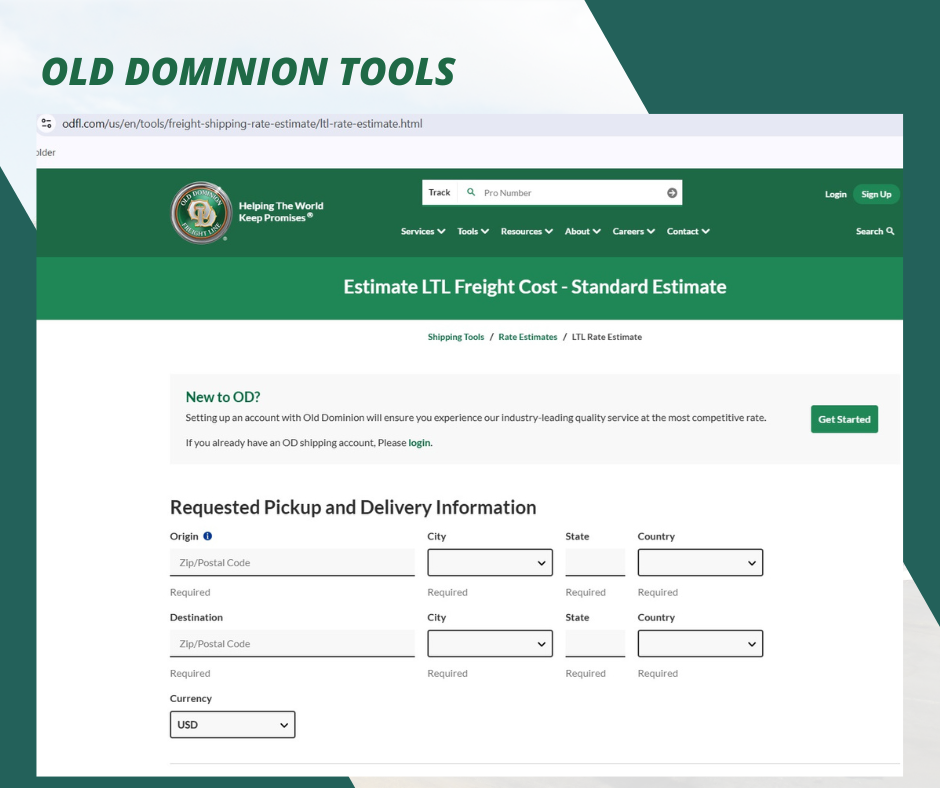This screenshot has height=788, width=940.
Task: Click 'Helping The World Keep Promises' tagline
Action: pos(281,212)
